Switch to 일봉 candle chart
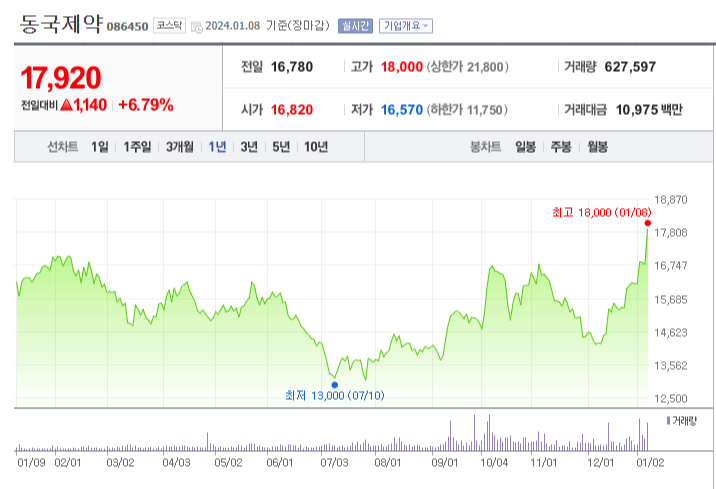The image size is (716, 489). [525, 147]
